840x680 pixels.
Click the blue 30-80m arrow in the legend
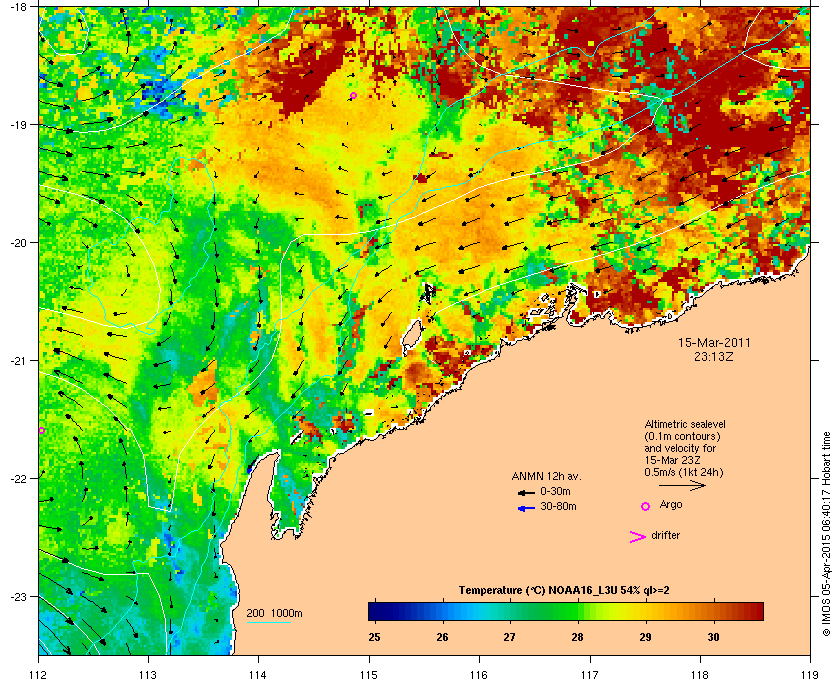[526, 508]
